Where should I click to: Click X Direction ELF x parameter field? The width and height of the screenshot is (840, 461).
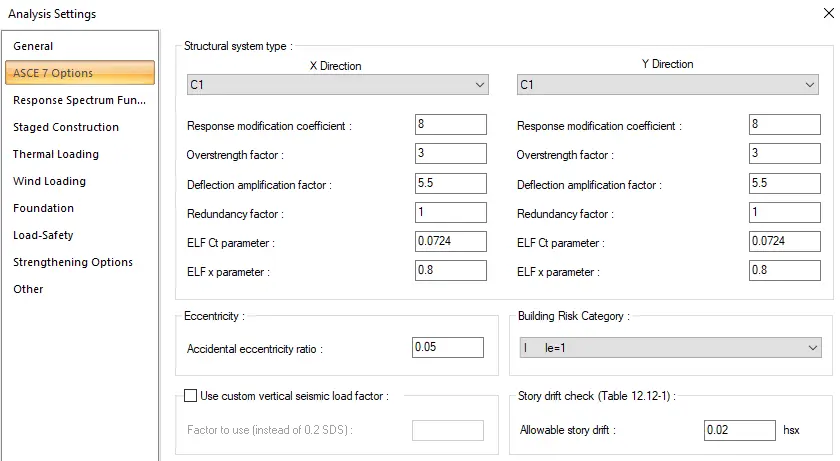(x=451, y=270)
